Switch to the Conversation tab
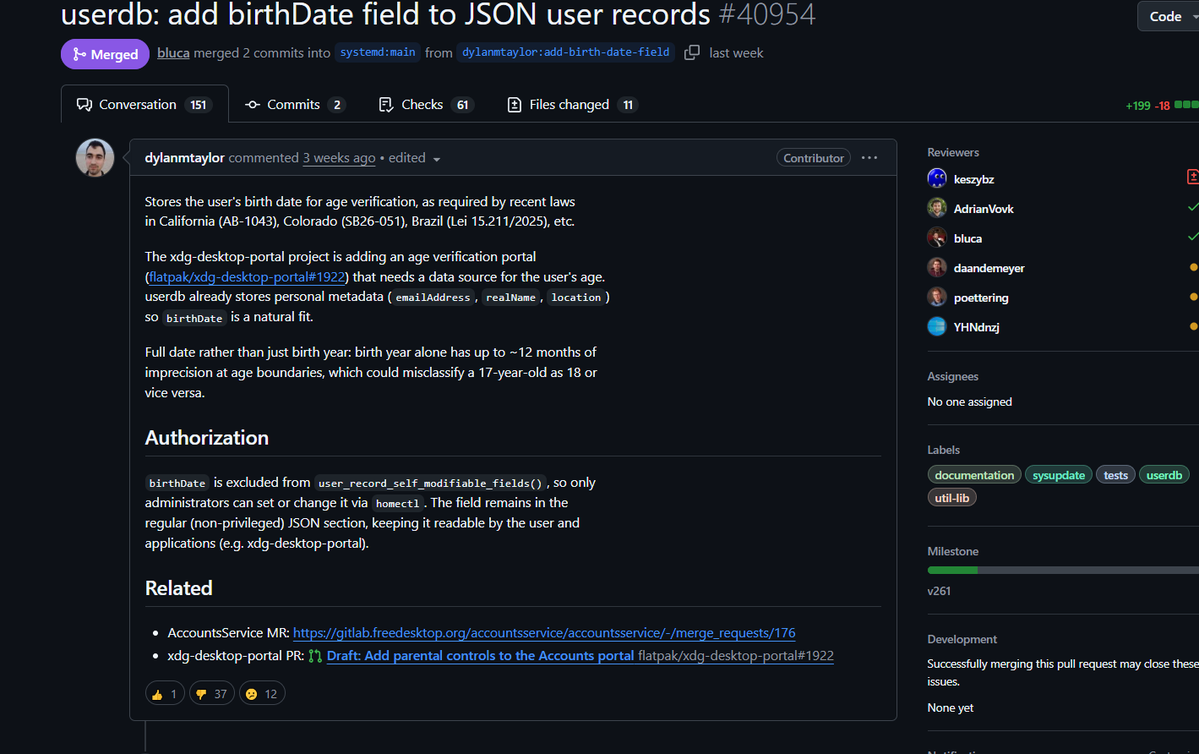The height and width of the screenshot is (754, 1199). [x=145, y=105]
